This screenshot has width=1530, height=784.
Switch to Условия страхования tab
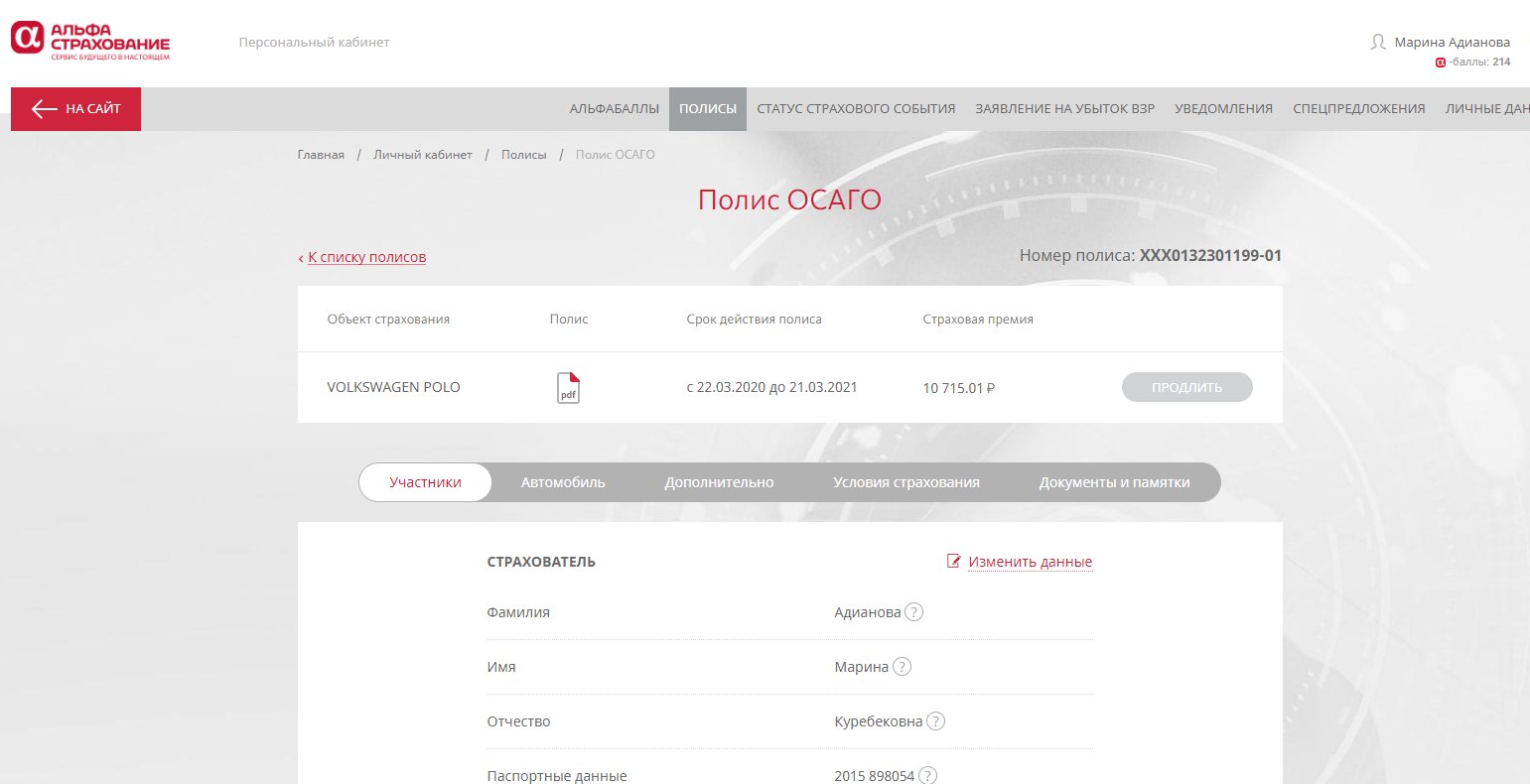(x=906, y=482)
